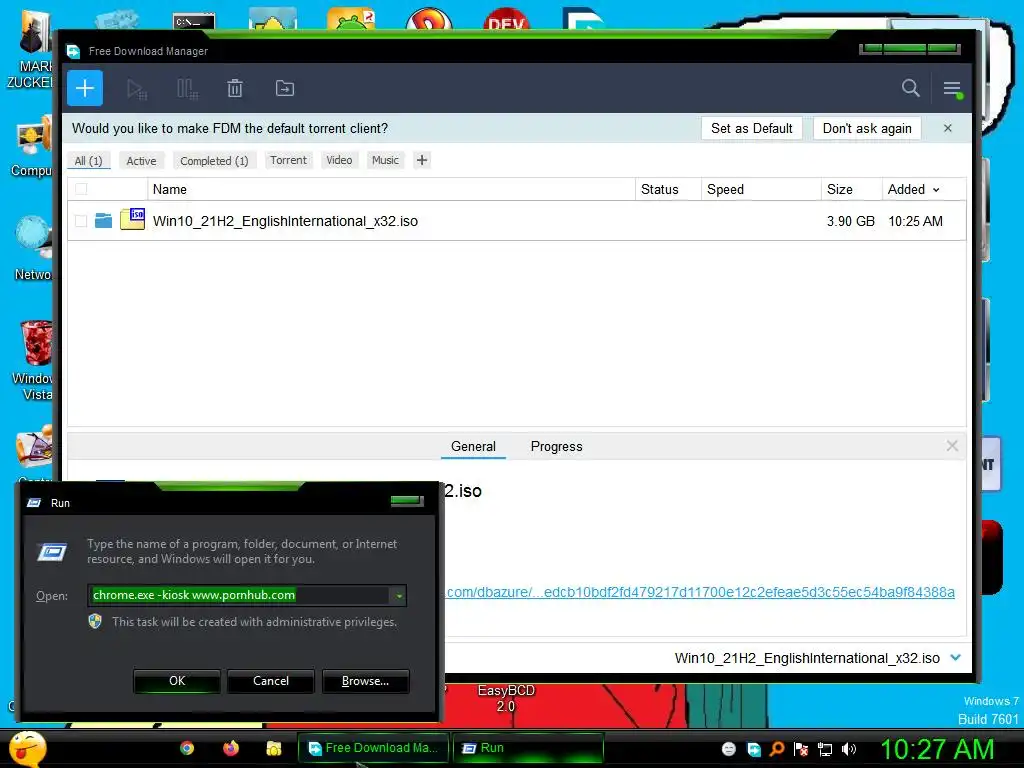The image size is (1024, 768).
Task: Dismiss the default torrent client banner
Action: coord(948,128)
